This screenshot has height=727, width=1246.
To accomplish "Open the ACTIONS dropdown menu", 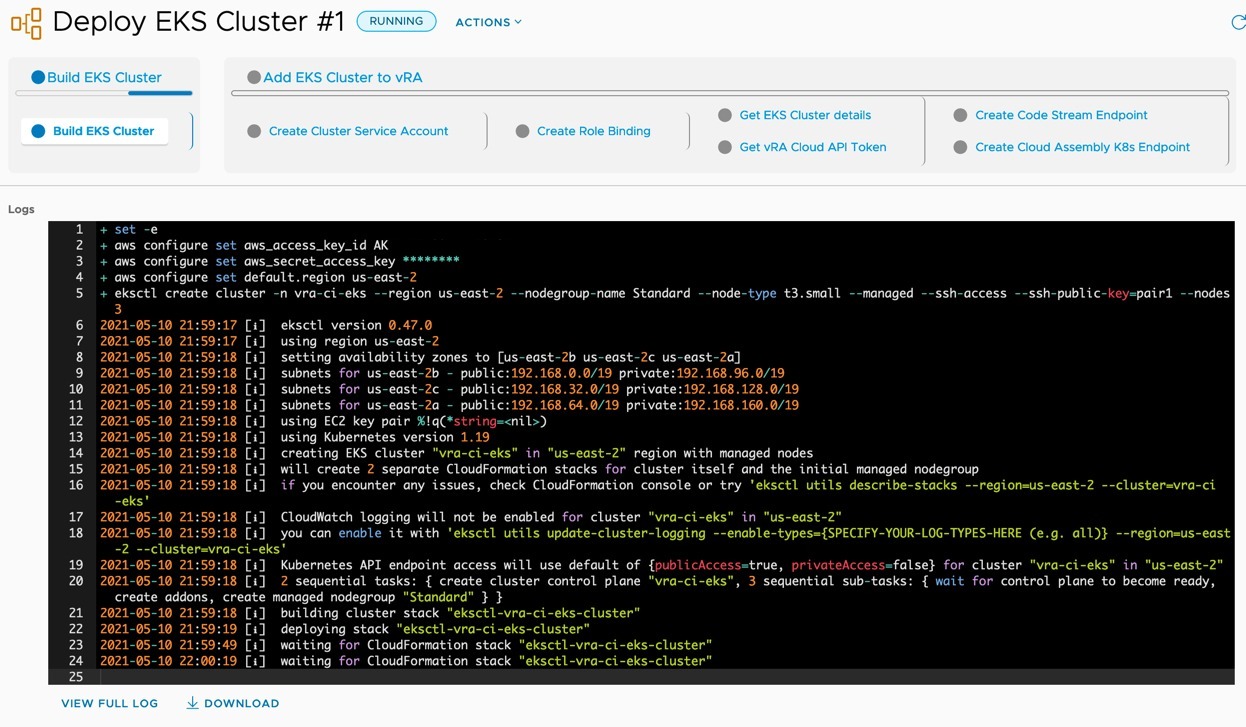I will click(x=488, y=22).
